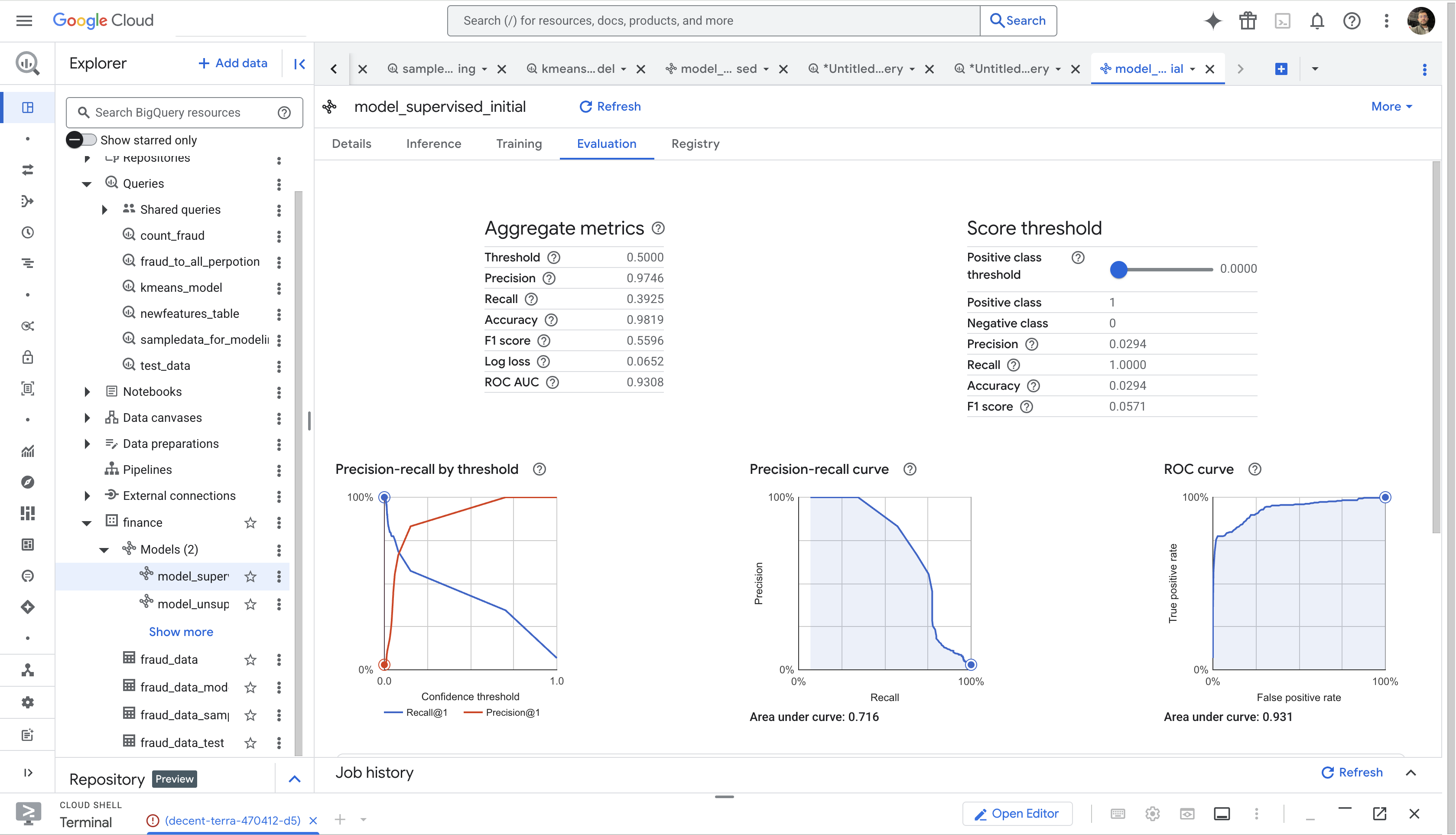Refresh the model_supervised_initial page
This screenshot has width=1456, height=835.
(610, 107)
